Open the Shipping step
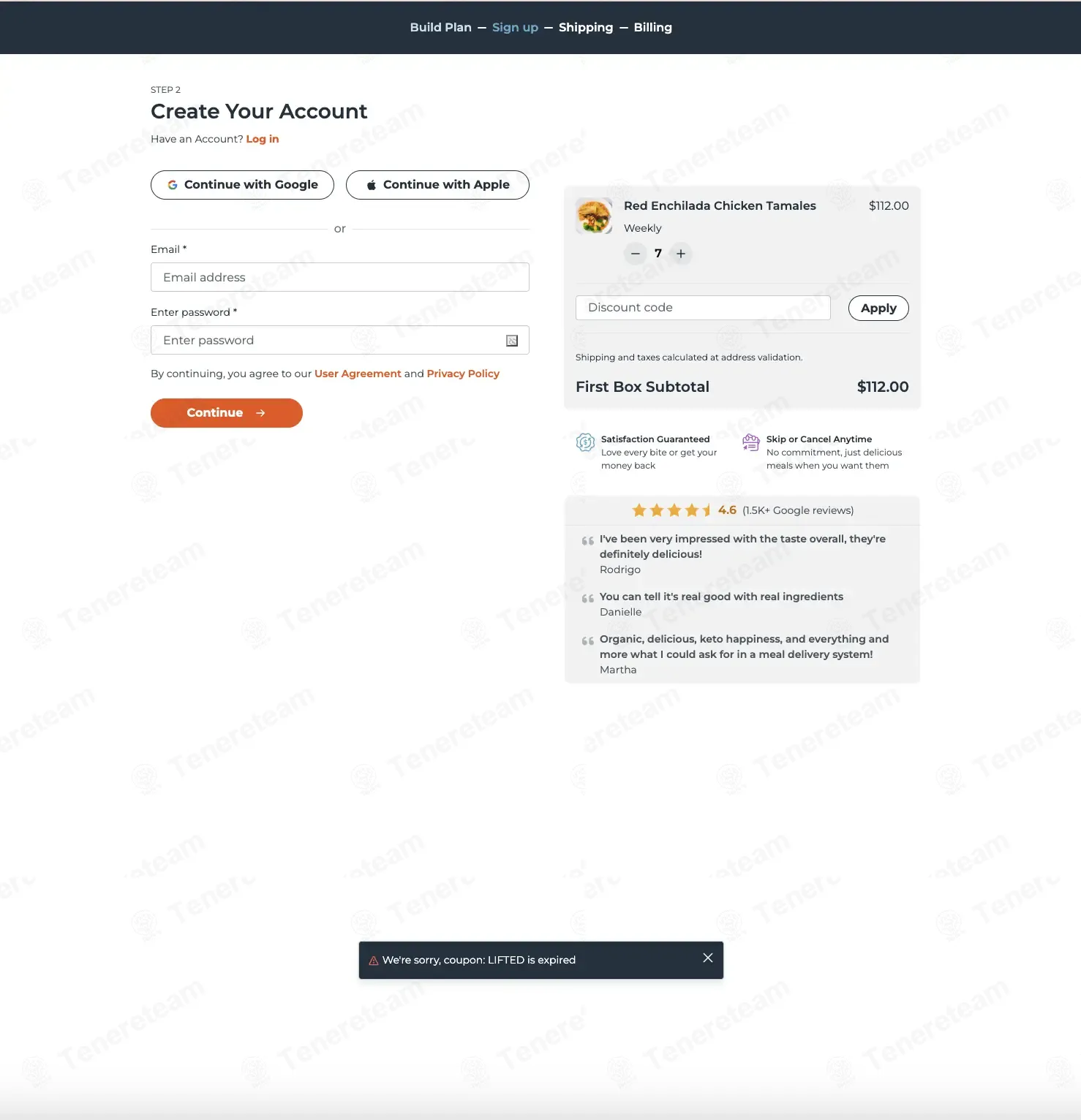The height and width of the screenshot is (1120, 1081). (586, 27)
